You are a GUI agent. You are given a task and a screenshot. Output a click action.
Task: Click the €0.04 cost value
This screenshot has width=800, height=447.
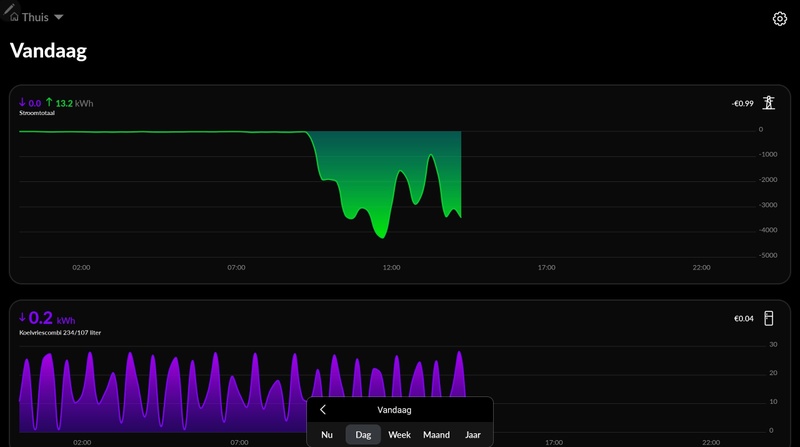743,319
